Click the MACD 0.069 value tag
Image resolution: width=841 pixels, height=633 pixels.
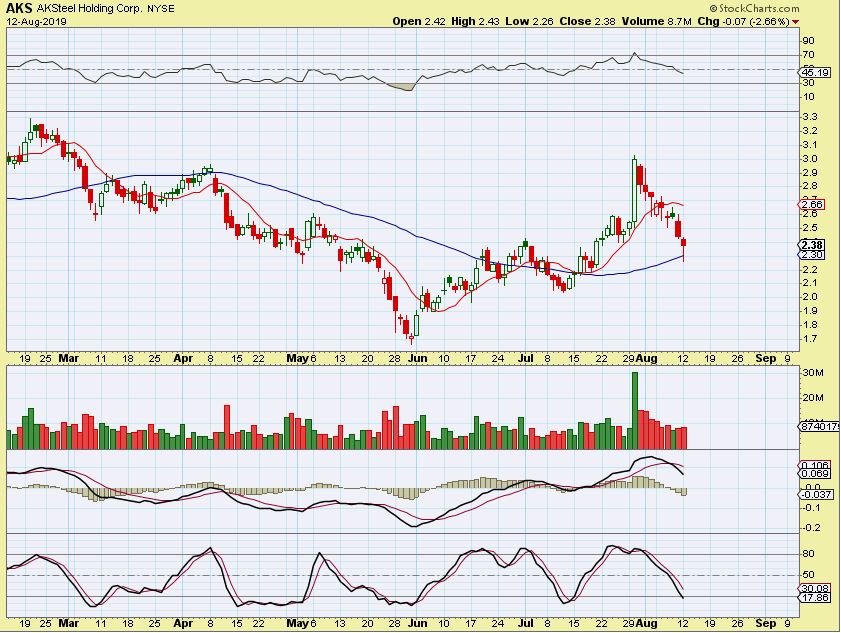coord(816,474)
